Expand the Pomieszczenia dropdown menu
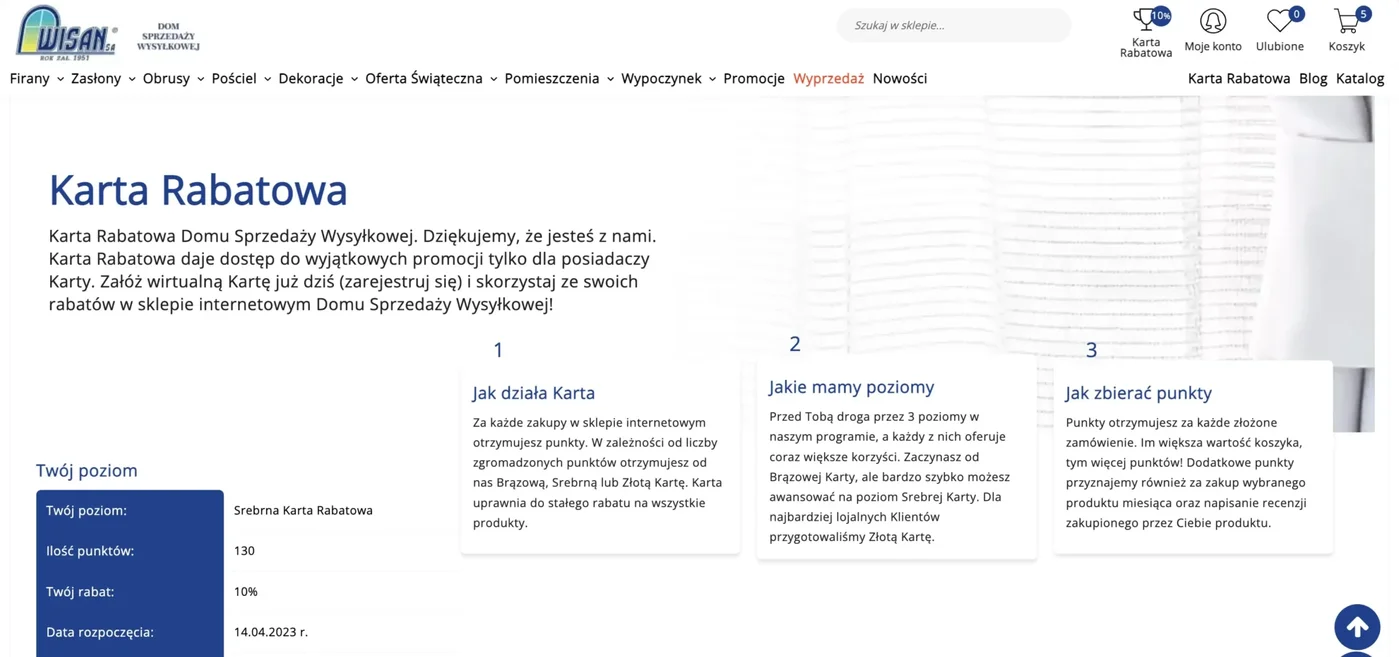 559,78
